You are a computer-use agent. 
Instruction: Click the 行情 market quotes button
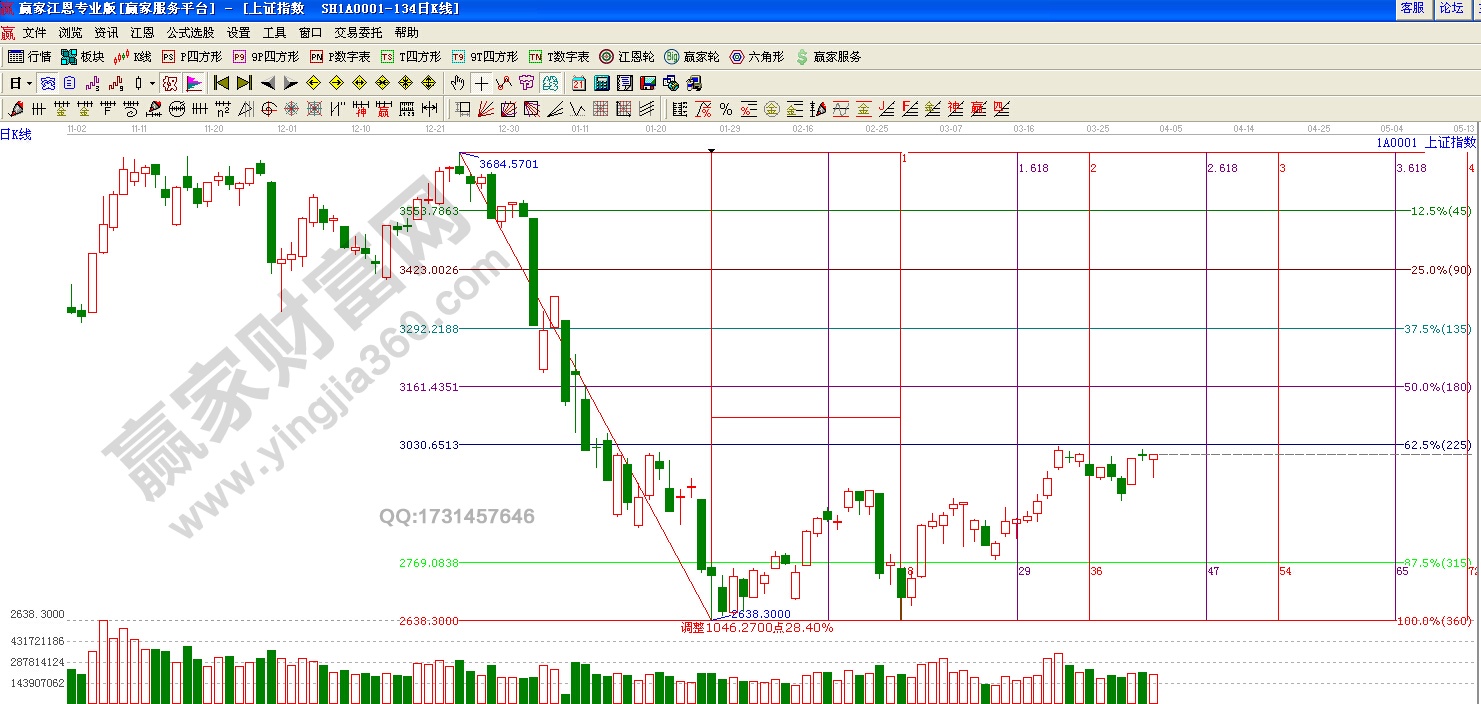30,57
